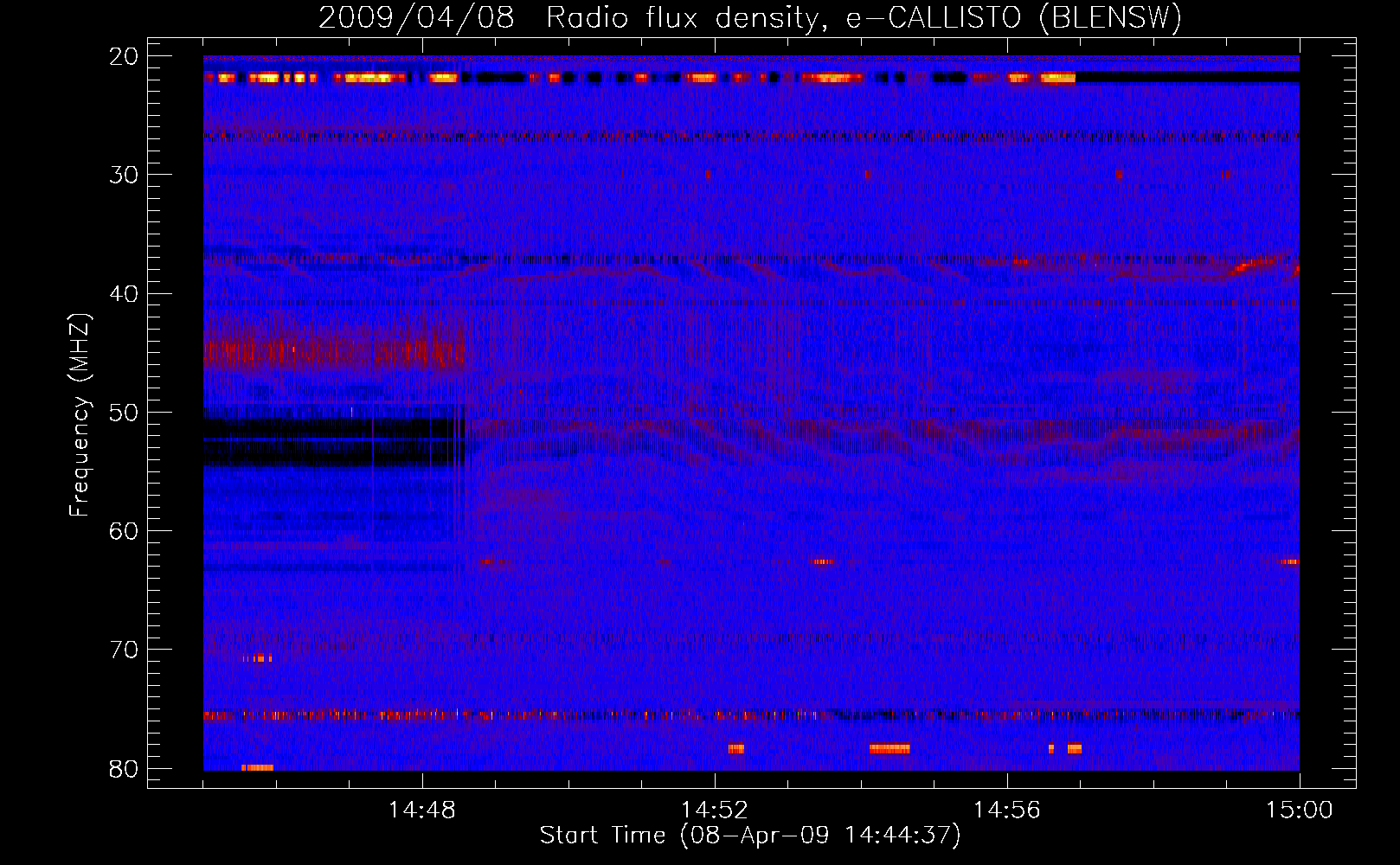
Task: Click the 30 MHz frequency tick label
Action: 125,175
